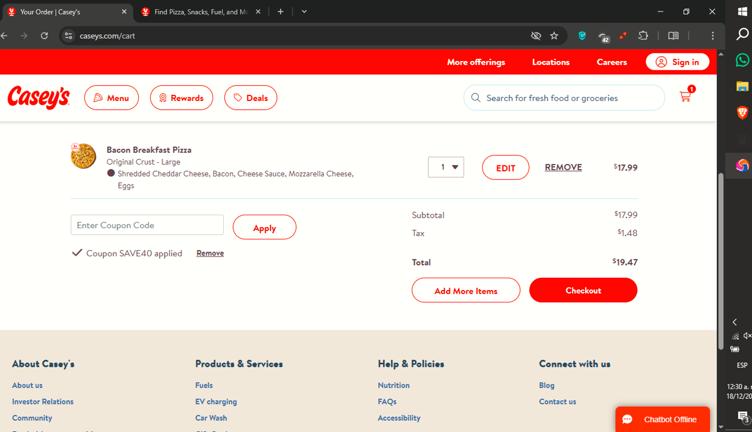Screen dimensions: 752x432
Task: Open the Contact us link
Action: point(557,401)
